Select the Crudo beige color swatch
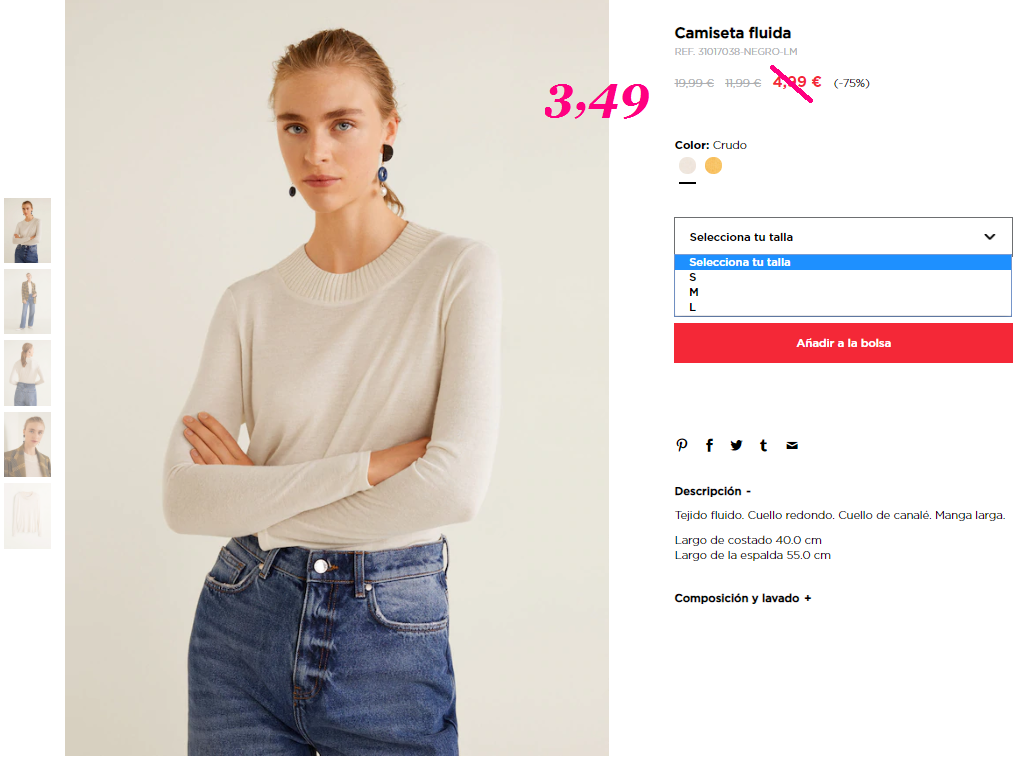 (687, 165)
